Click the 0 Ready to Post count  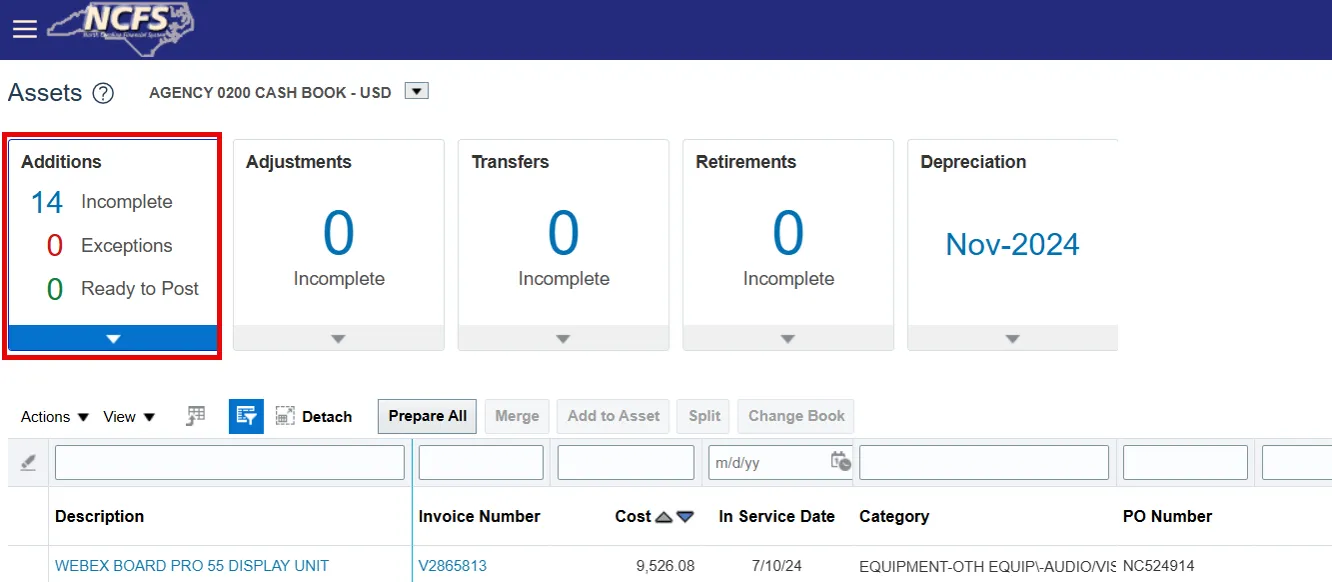coord(55,290)
